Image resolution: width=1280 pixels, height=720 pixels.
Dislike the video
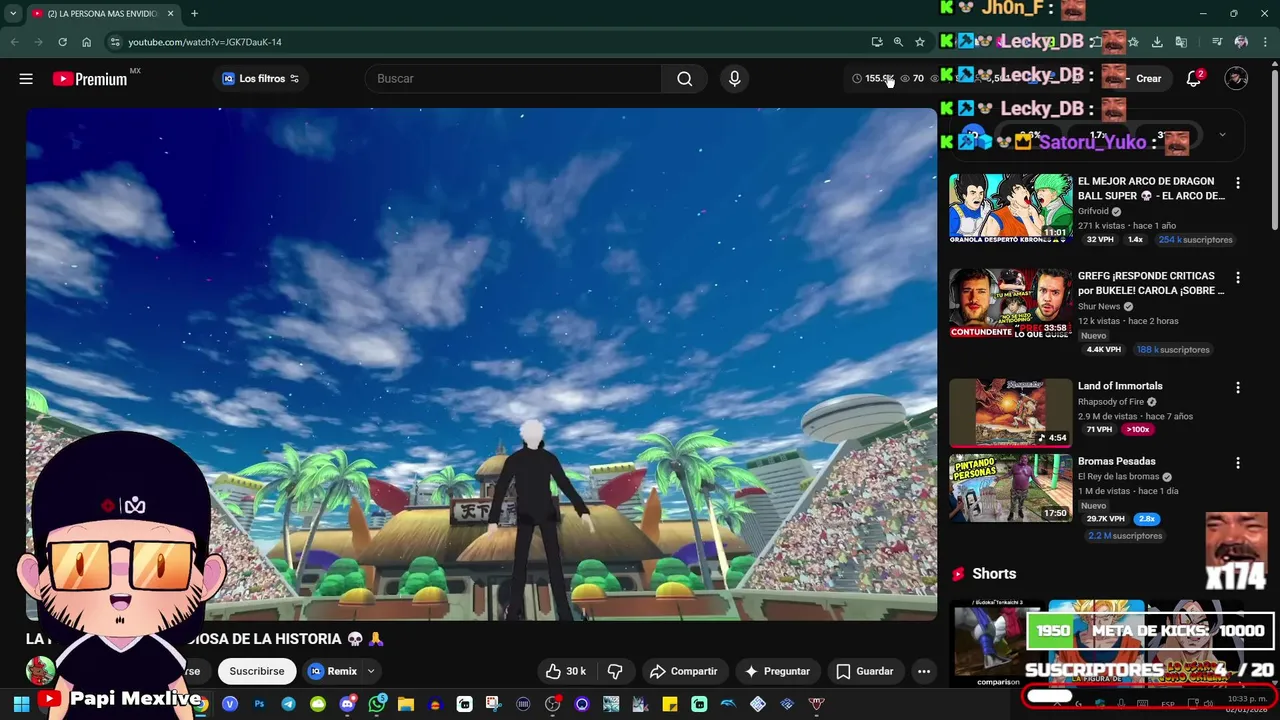tap(615, 671)
